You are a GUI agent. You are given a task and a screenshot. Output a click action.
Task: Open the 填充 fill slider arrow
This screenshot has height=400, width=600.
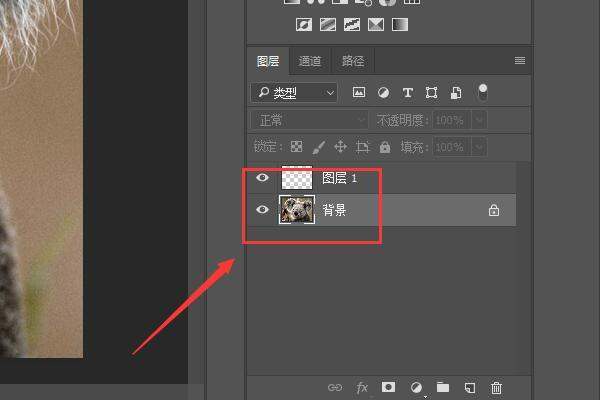pos(479,147)
